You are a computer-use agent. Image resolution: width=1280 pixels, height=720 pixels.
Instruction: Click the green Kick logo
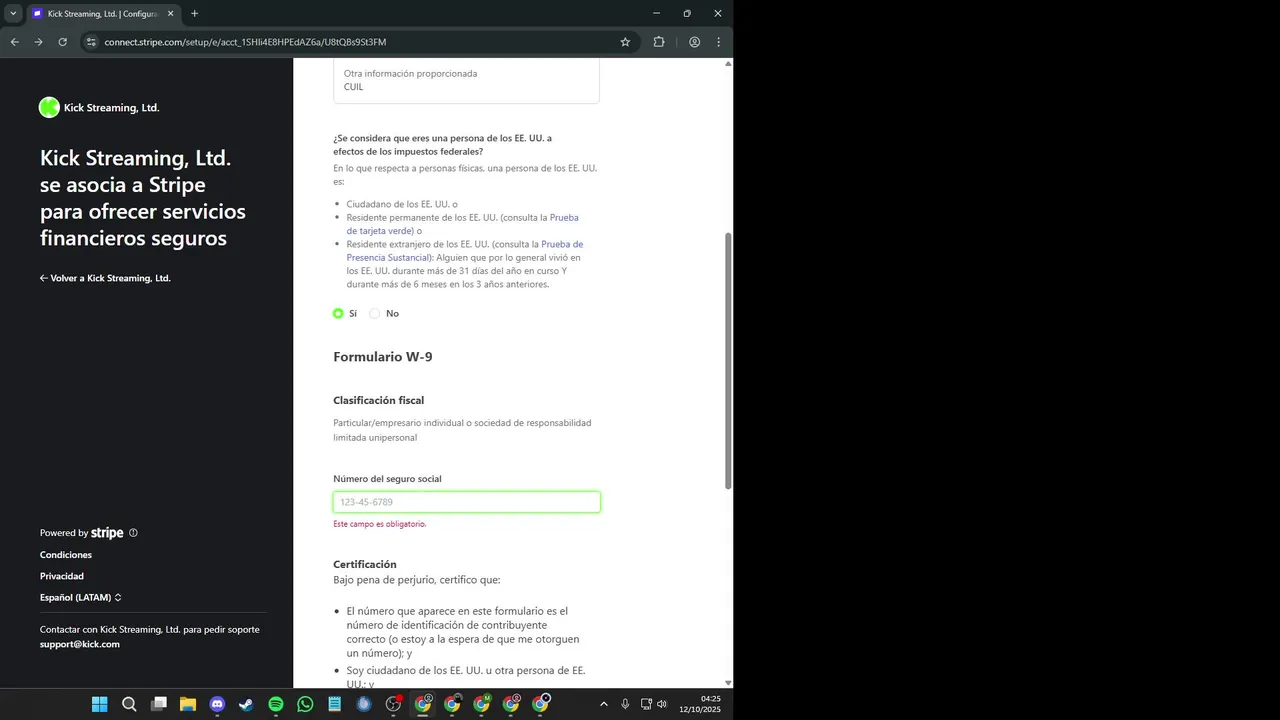49,108
